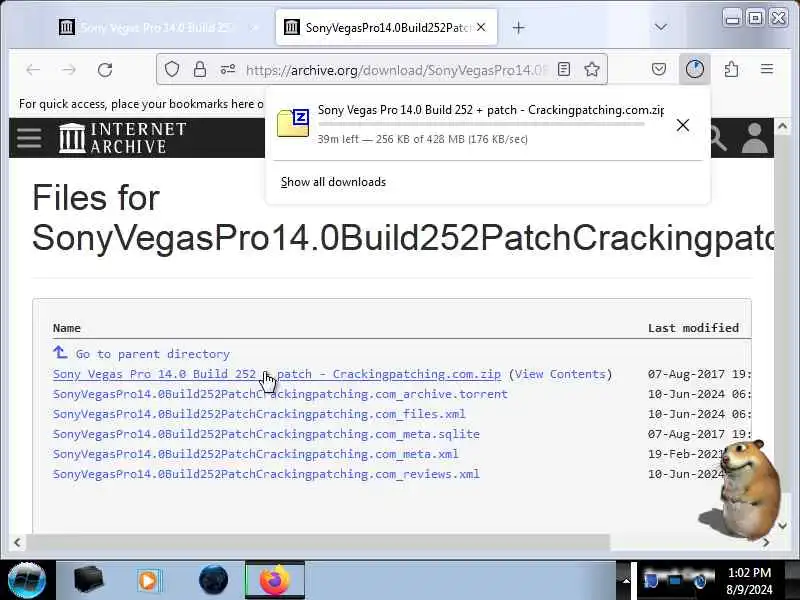The height and width of the screenshot is (600, 800).
Task: Click the Name column header
Action: [x=67, y=328]
